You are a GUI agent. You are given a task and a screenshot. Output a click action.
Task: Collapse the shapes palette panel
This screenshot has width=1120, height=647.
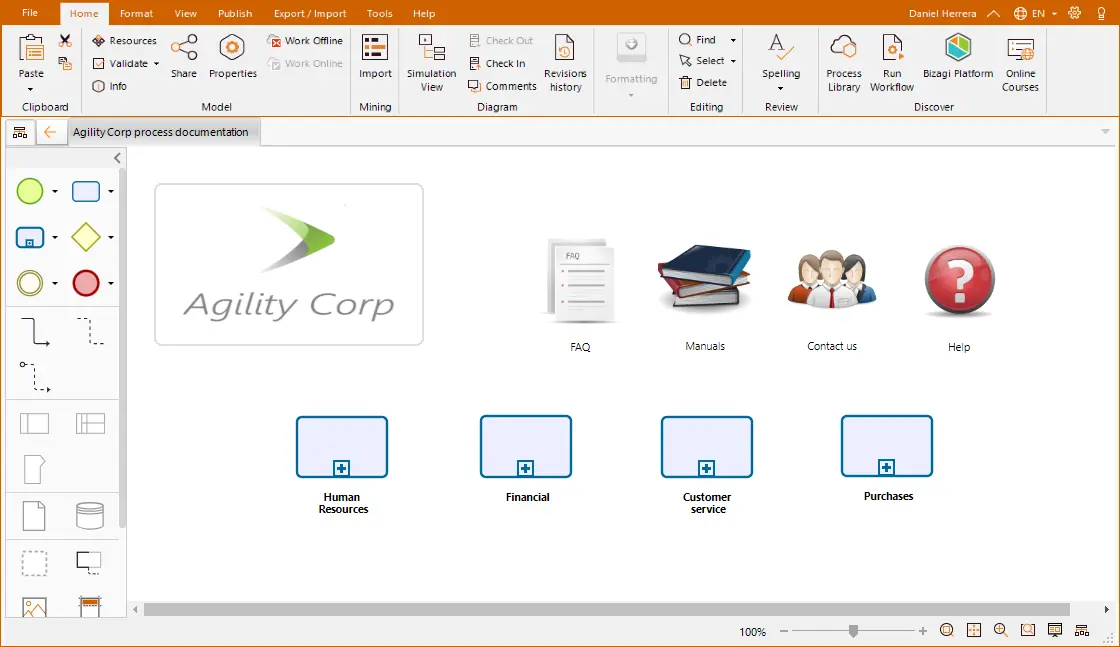[x=117, y=158]
